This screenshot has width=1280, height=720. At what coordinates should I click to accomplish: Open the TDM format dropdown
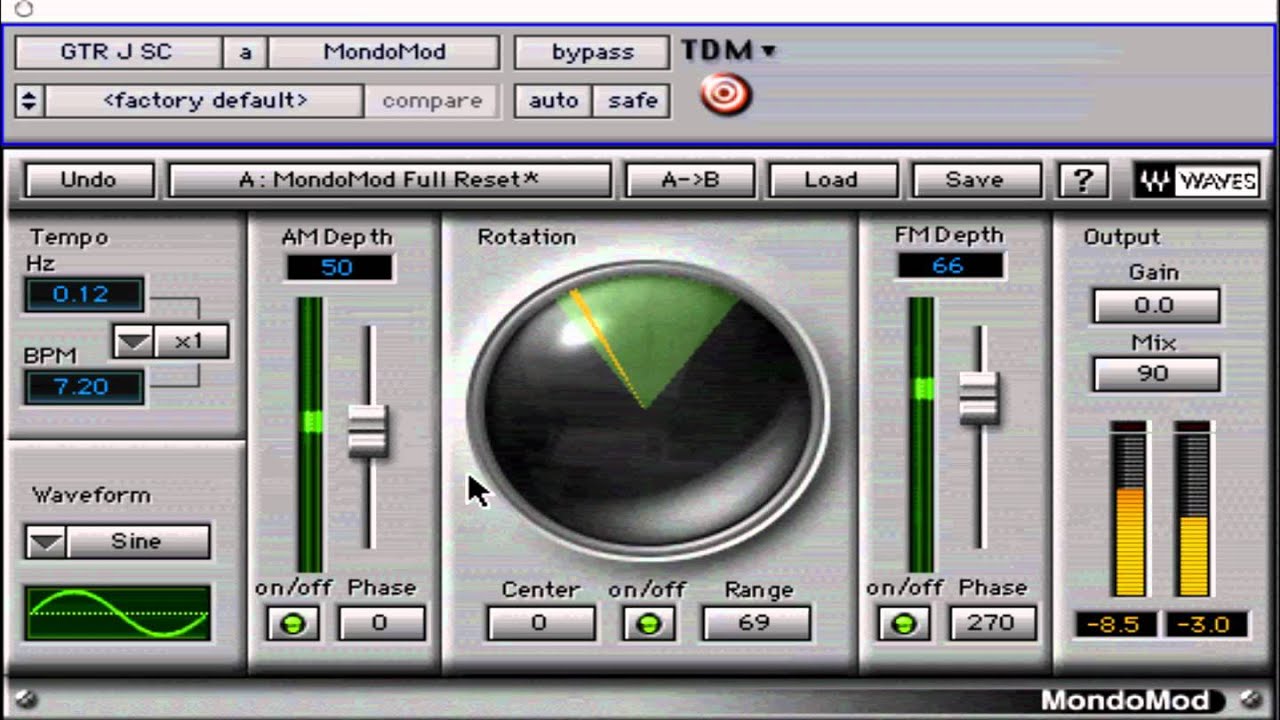click(x=728, y=50)
